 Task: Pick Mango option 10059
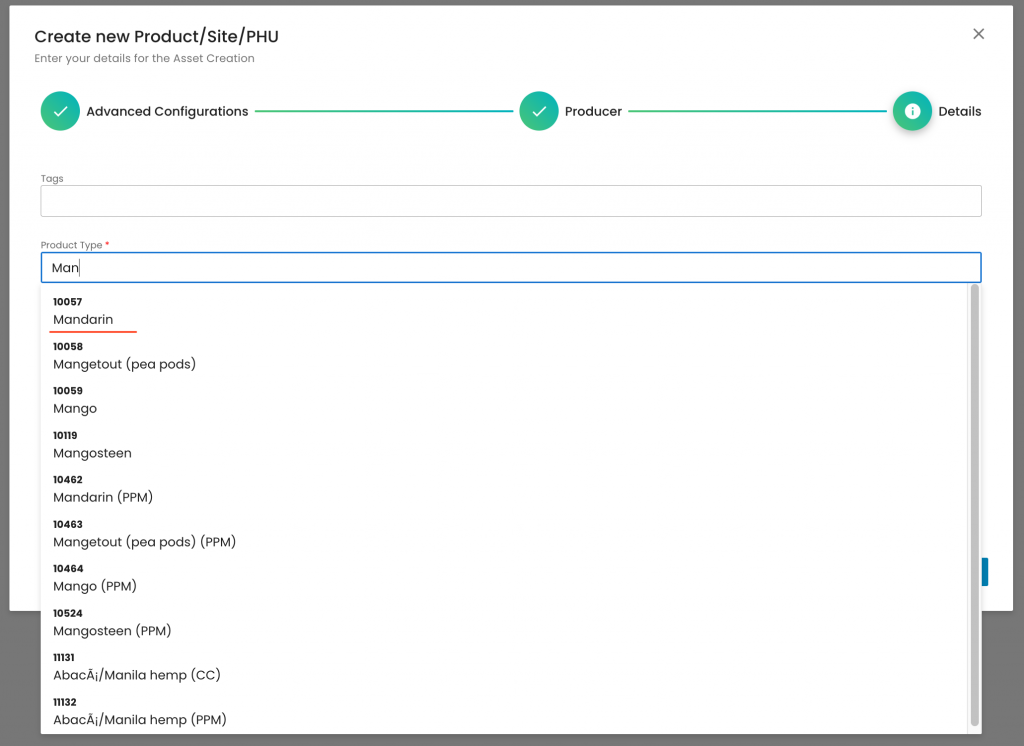click(75, 409)
